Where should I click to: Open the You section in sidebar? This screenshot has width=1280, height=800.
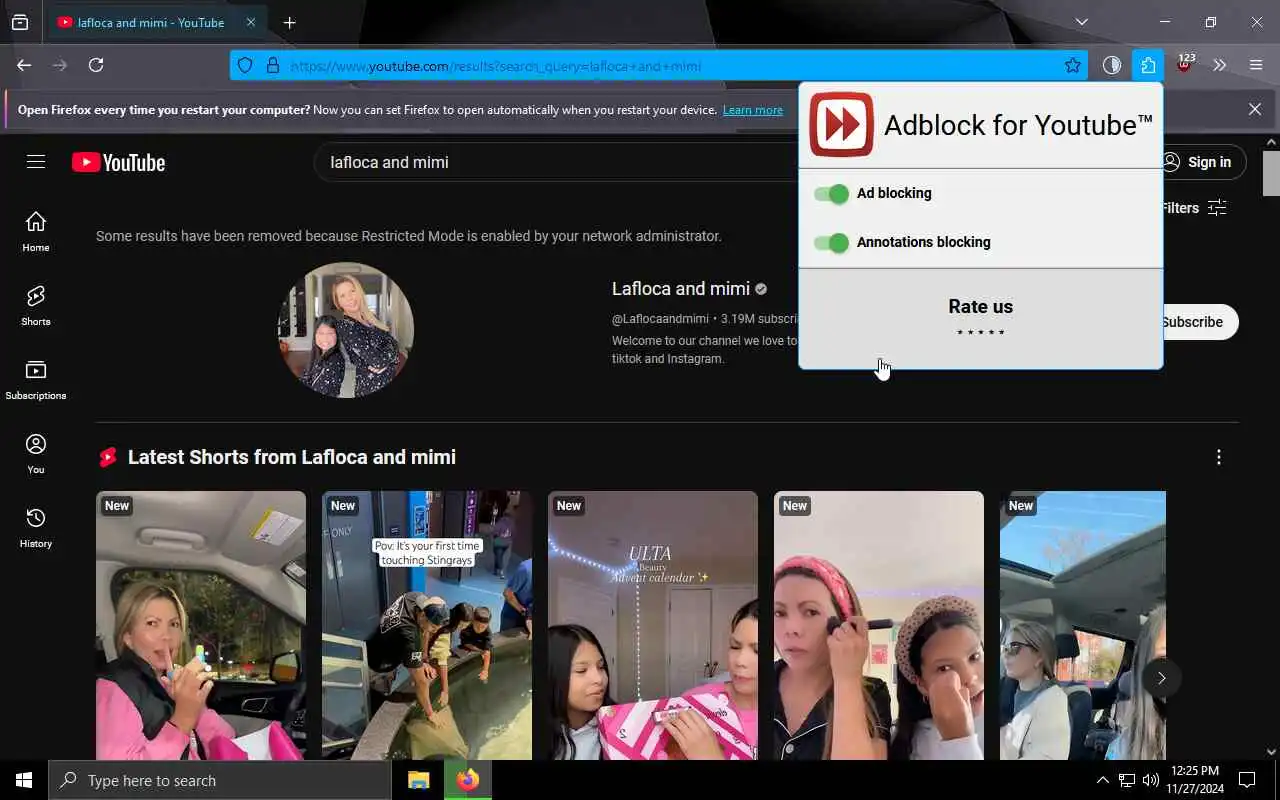[x=36, y=454]
